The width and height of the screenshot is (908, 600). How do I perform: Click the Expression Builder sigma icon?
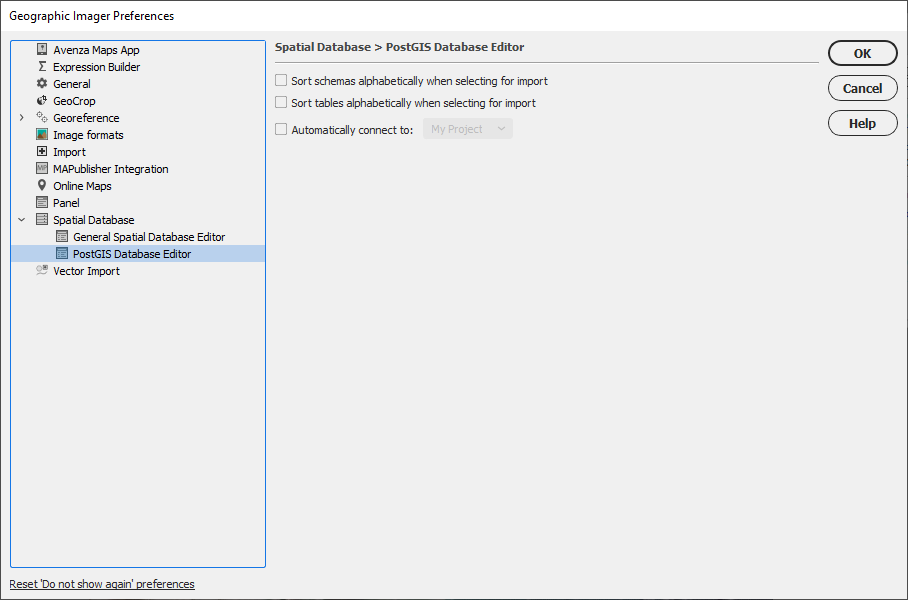42,67
